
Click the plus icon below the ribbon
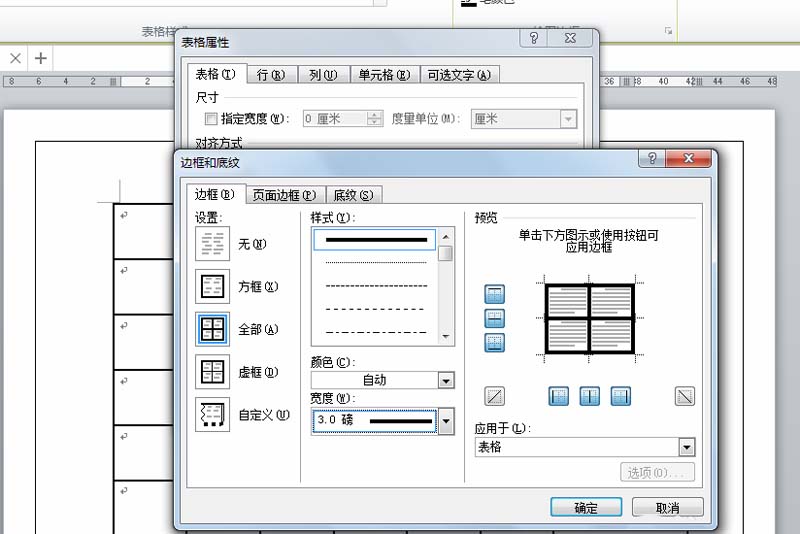(x=40, y=58)
